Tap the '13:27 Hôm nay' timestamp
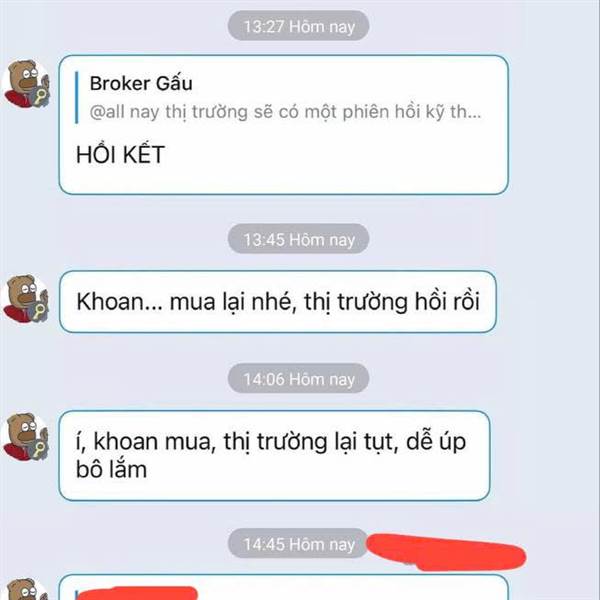The image size is (600, 600). (298, 26)
